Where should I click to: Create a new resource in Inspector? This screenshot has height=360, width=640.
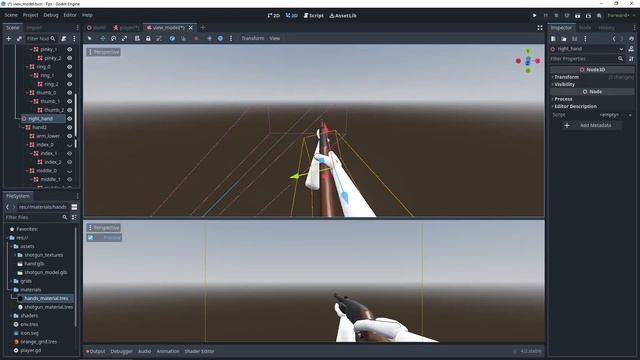tap(553, 39)
